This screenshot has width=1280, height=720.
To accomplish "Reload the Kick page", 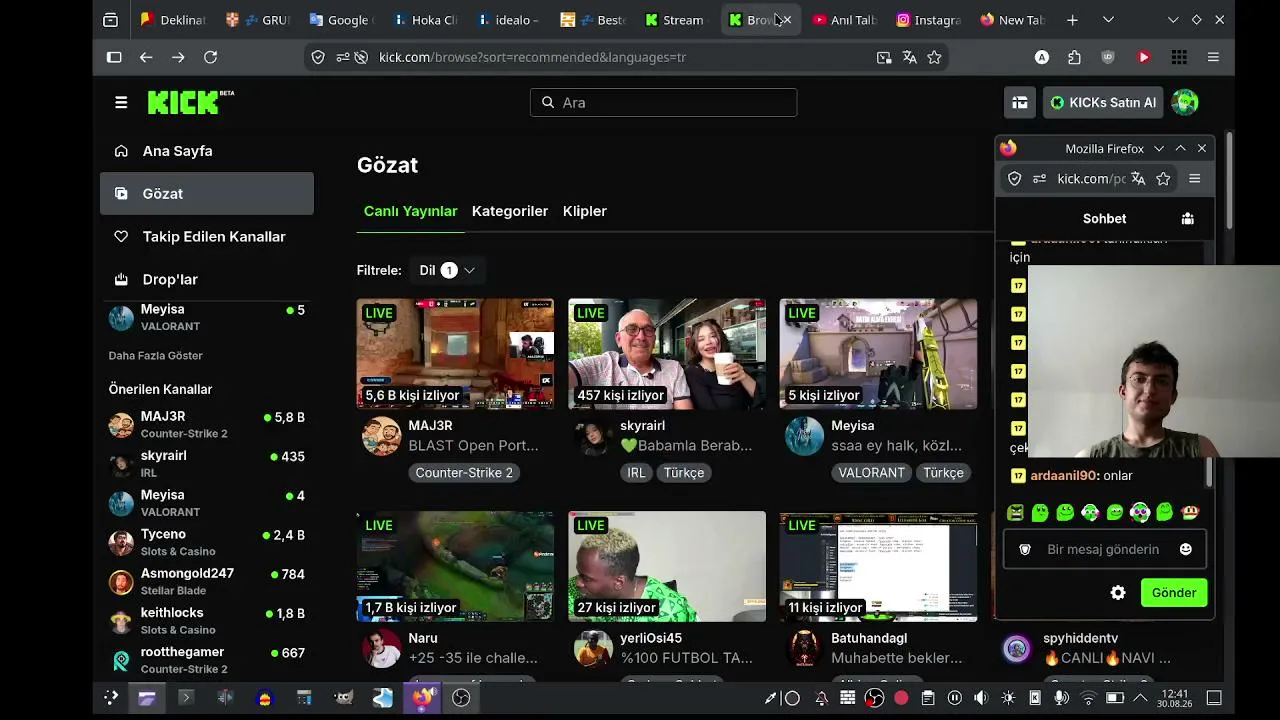I will [210, 57].
